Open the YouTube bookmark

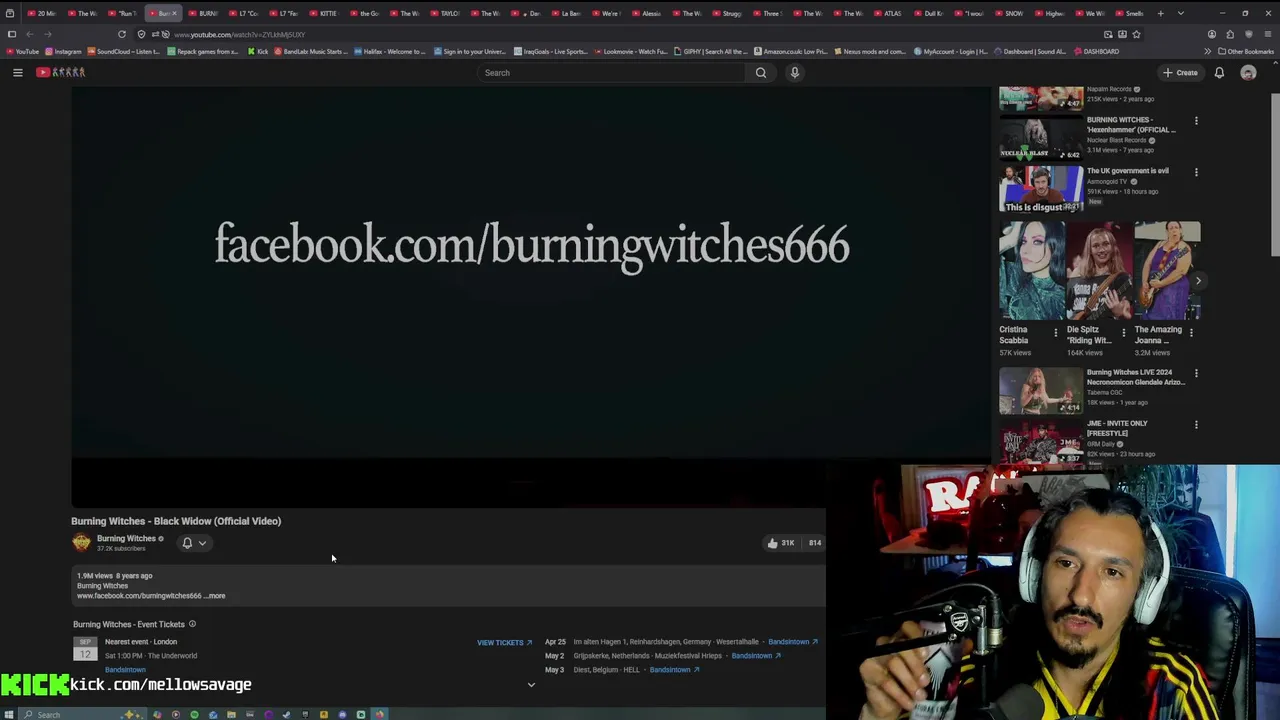(x=22, y=51)
